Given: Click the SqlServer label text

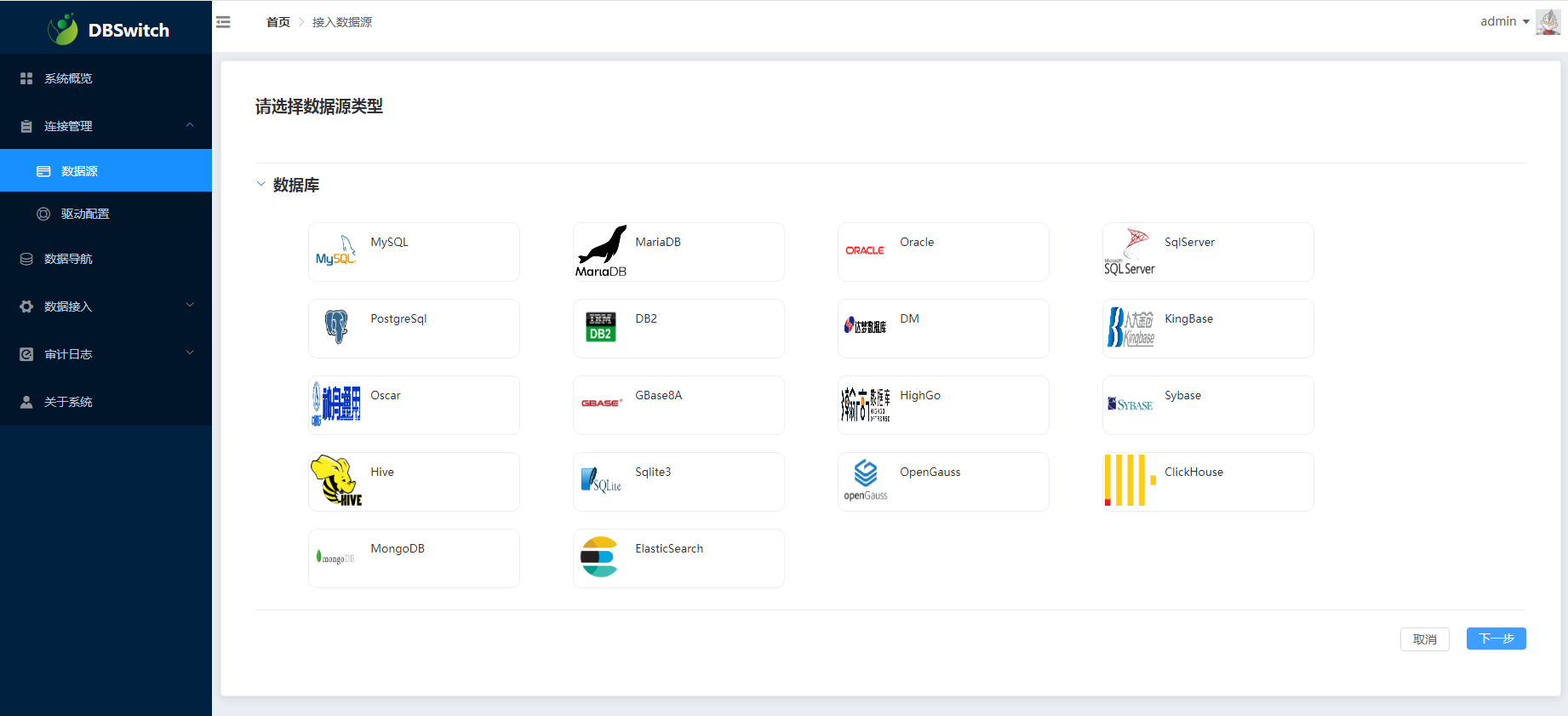Looking at the screenshot, I should coord(1189,243).
